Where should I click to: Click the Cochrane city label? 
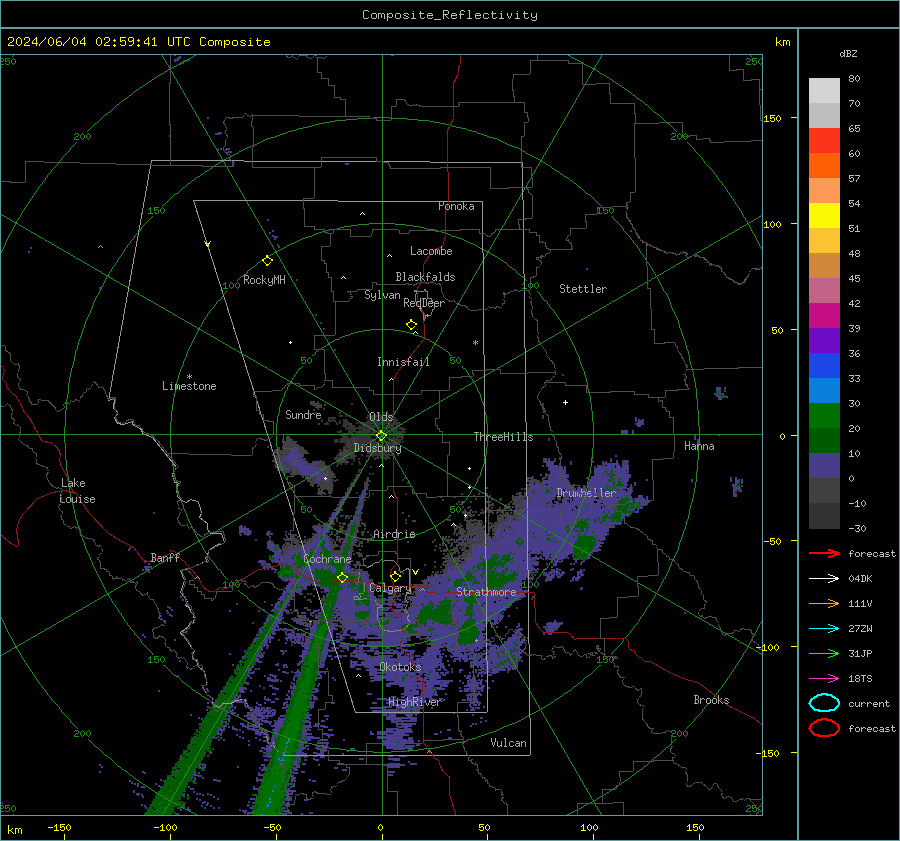[327, 559]
